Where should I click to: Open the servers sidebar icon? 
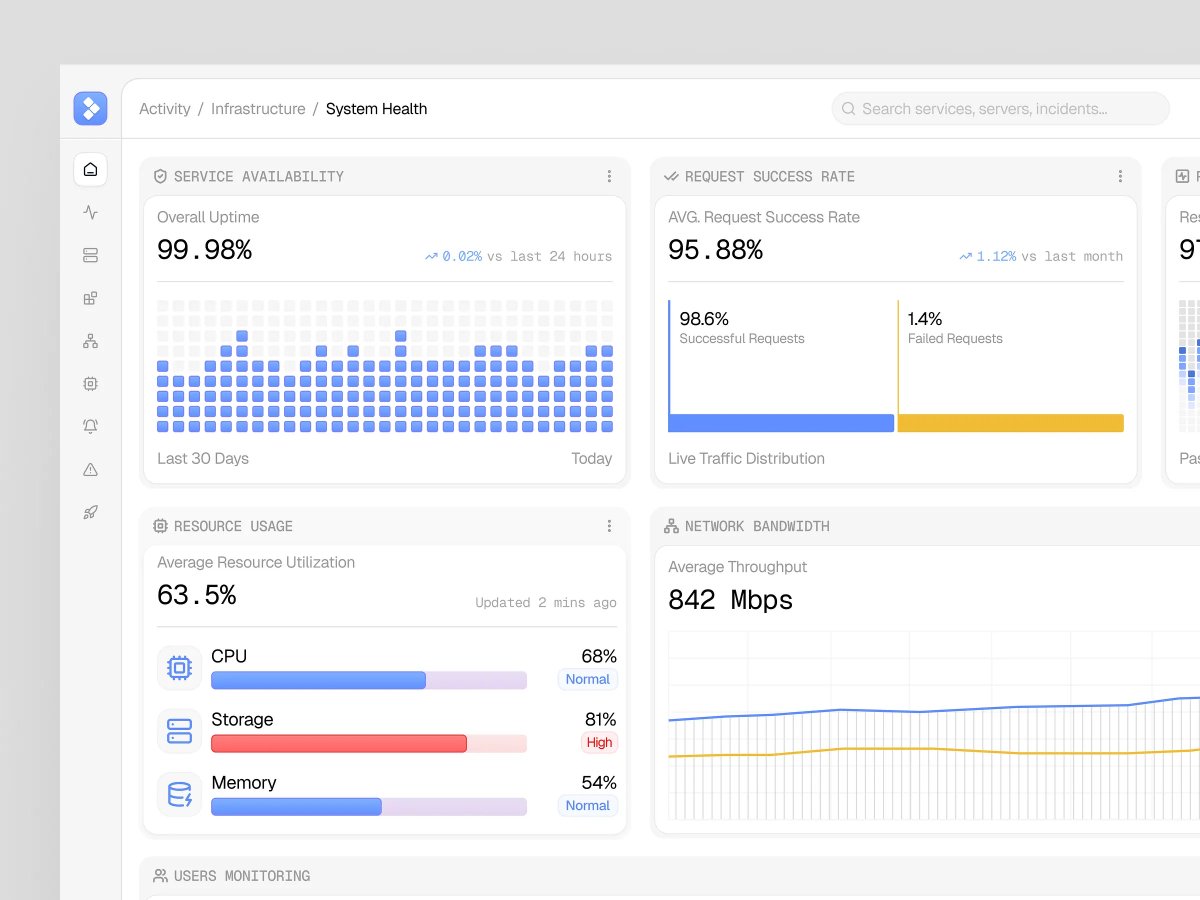90,255
